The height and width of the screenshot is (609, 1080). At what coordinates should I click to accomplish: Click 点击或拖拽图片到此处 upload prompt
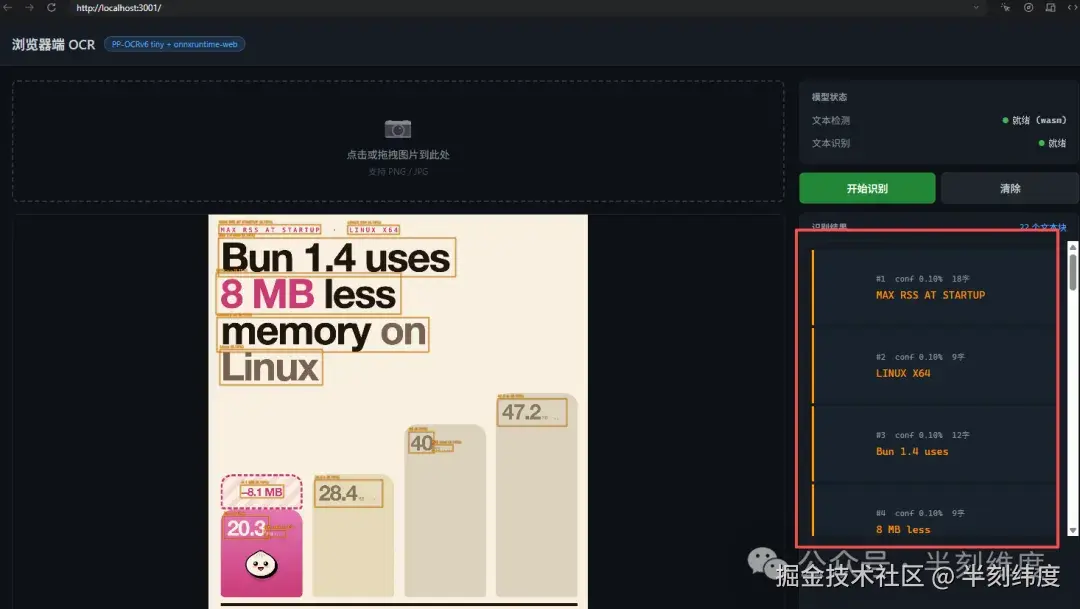point(398,155)
